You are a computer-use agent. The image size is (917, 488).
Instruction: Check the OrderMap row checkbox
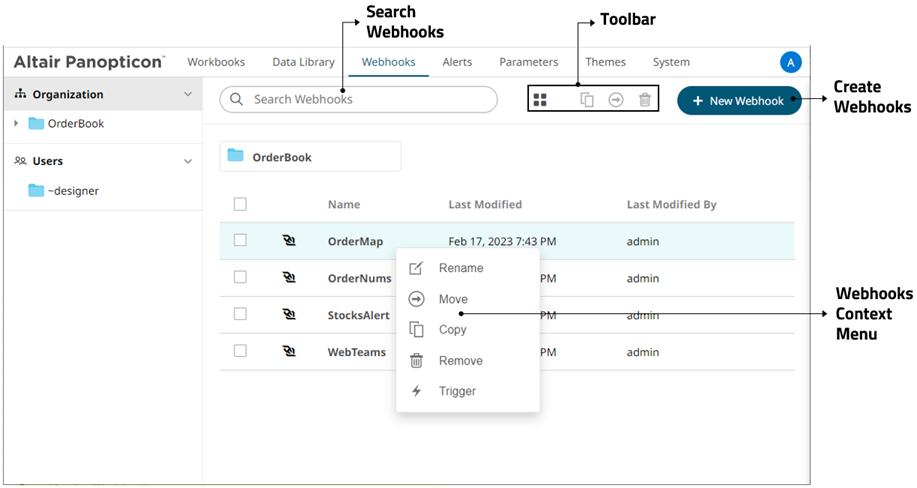point(240,240)
